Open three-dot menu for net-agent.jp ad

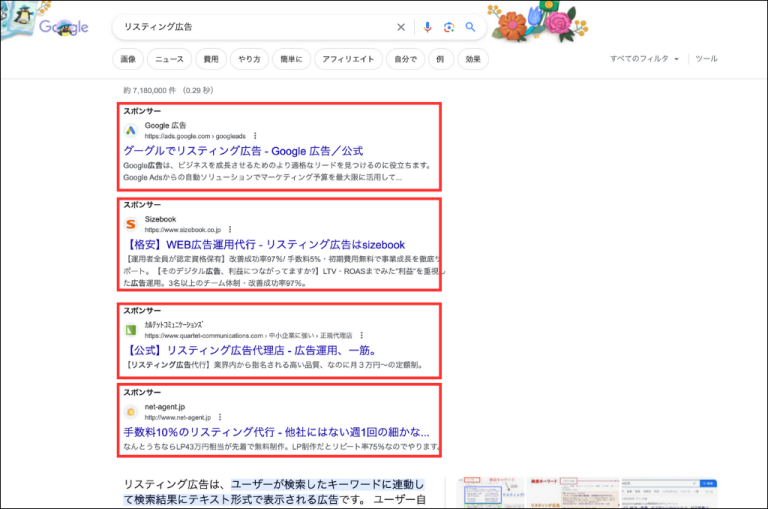[220, 417]
